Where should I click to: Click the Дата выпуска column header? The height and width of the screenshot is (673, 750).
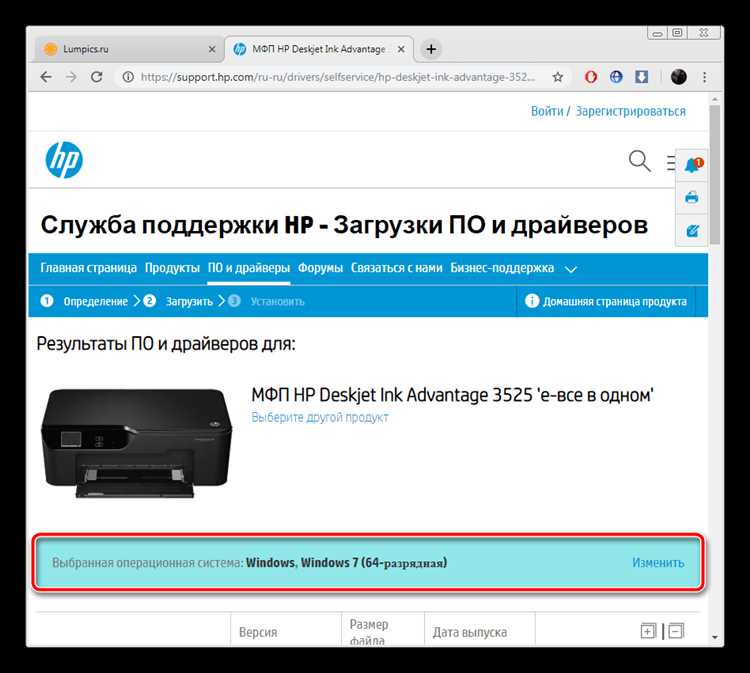coord(470,632)
